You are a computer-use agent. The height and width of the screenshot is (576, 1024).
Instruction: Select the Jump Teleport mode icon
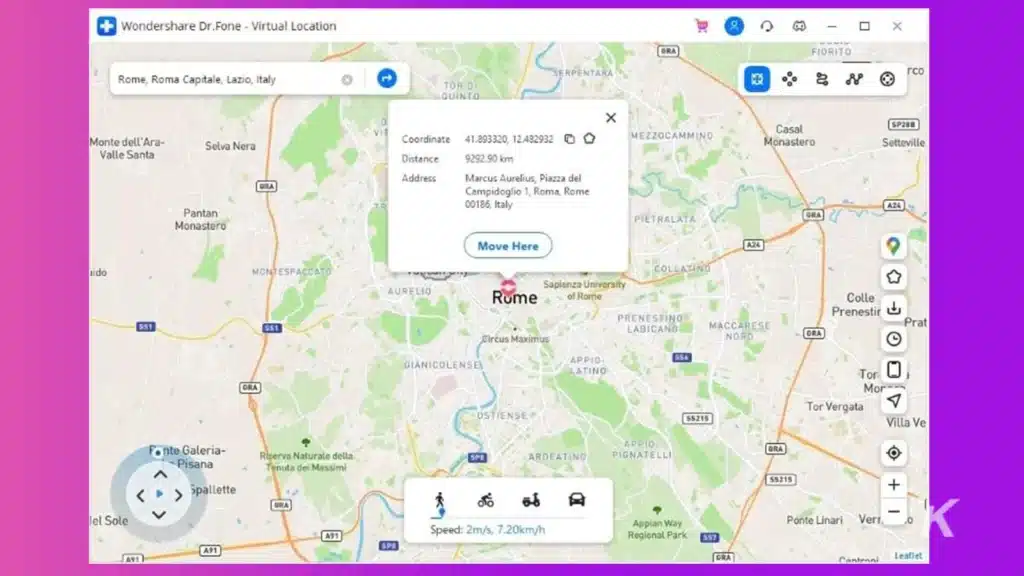click(790, 79)
